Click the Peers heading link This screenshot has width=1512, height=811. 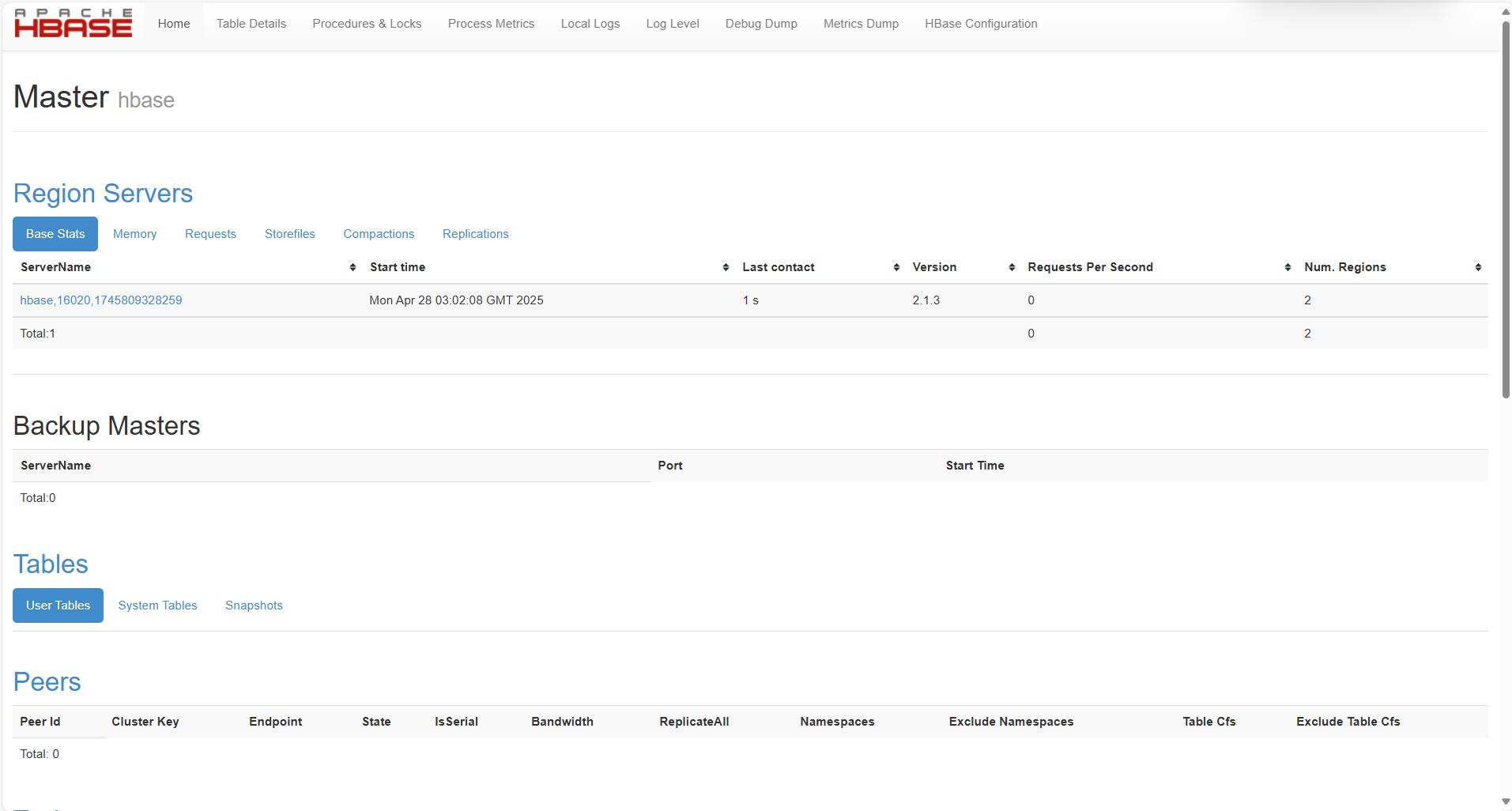click(x=47, y=682)
